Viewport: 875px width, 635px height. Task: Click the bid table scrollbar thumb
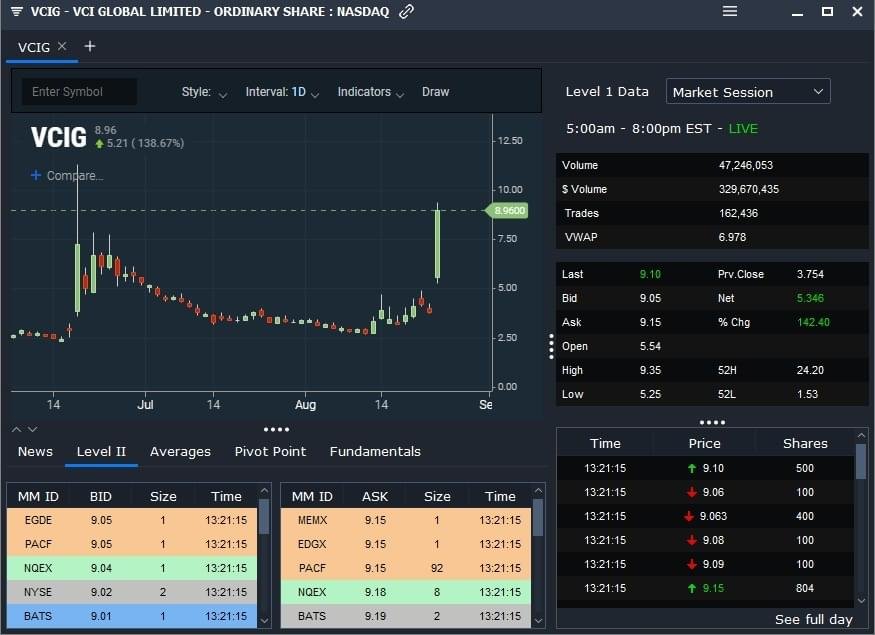coord(265,517)
